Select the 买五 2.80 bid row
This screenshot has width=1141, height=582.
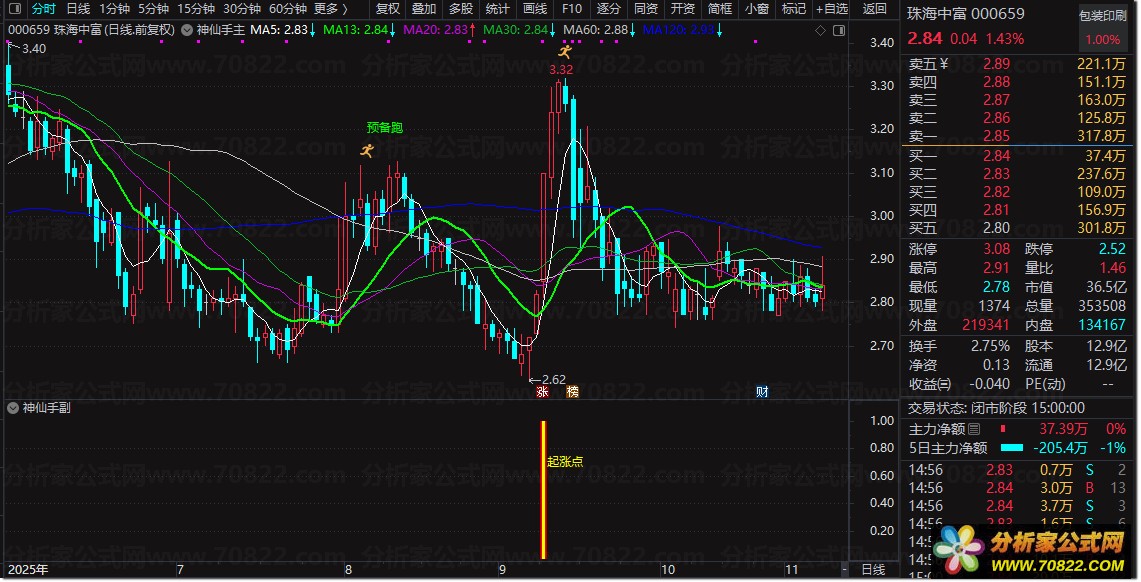coord(1018,228)
